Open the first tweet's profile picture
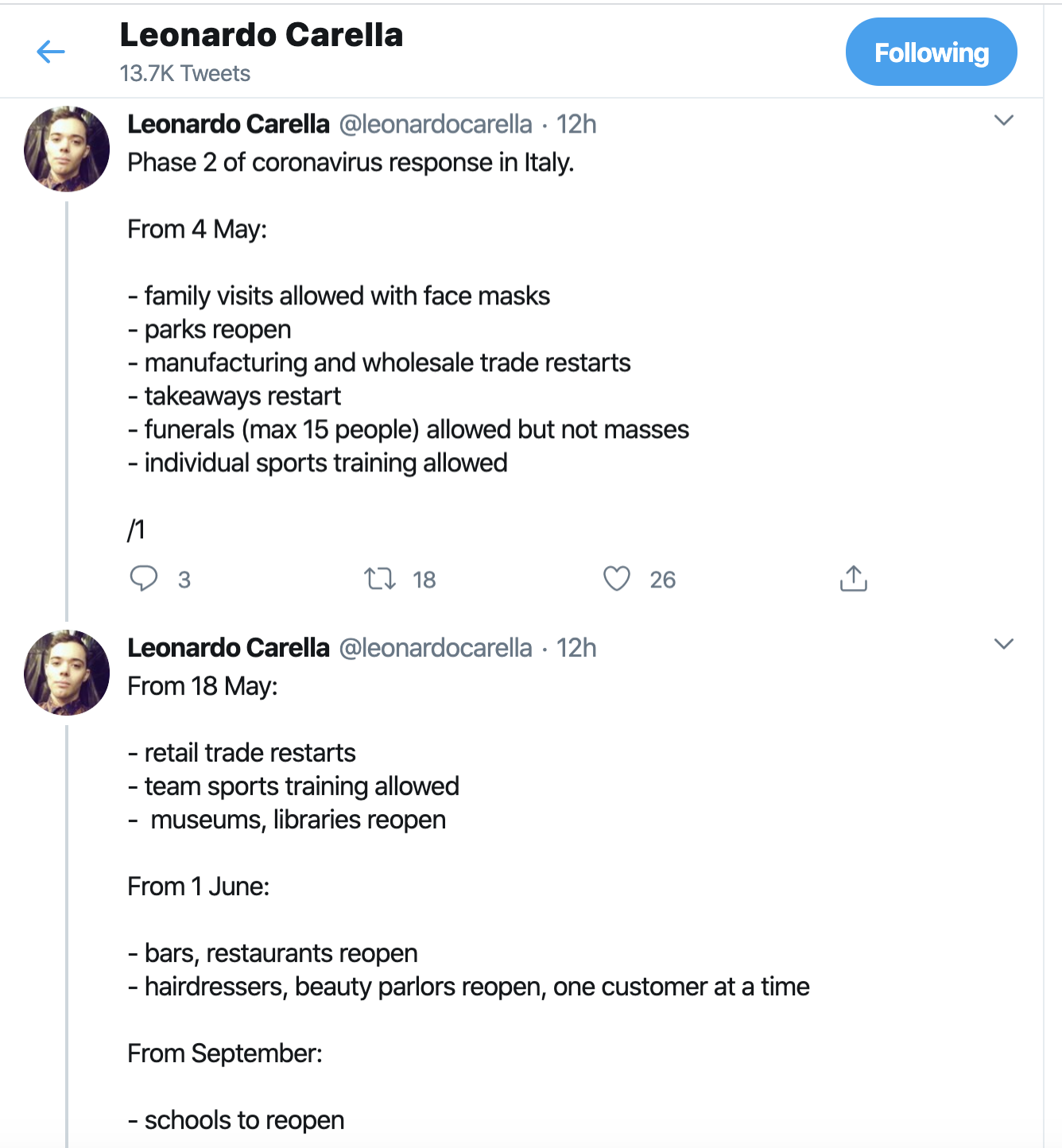The image size is (1062, 1148). 67,149
